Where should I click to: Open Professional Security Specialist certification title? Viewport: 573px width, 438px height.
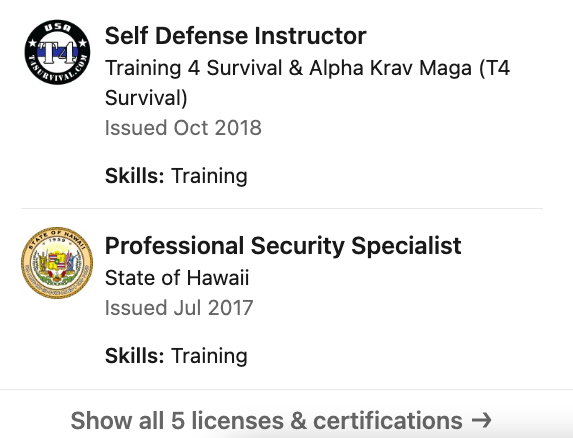(283, 245)
